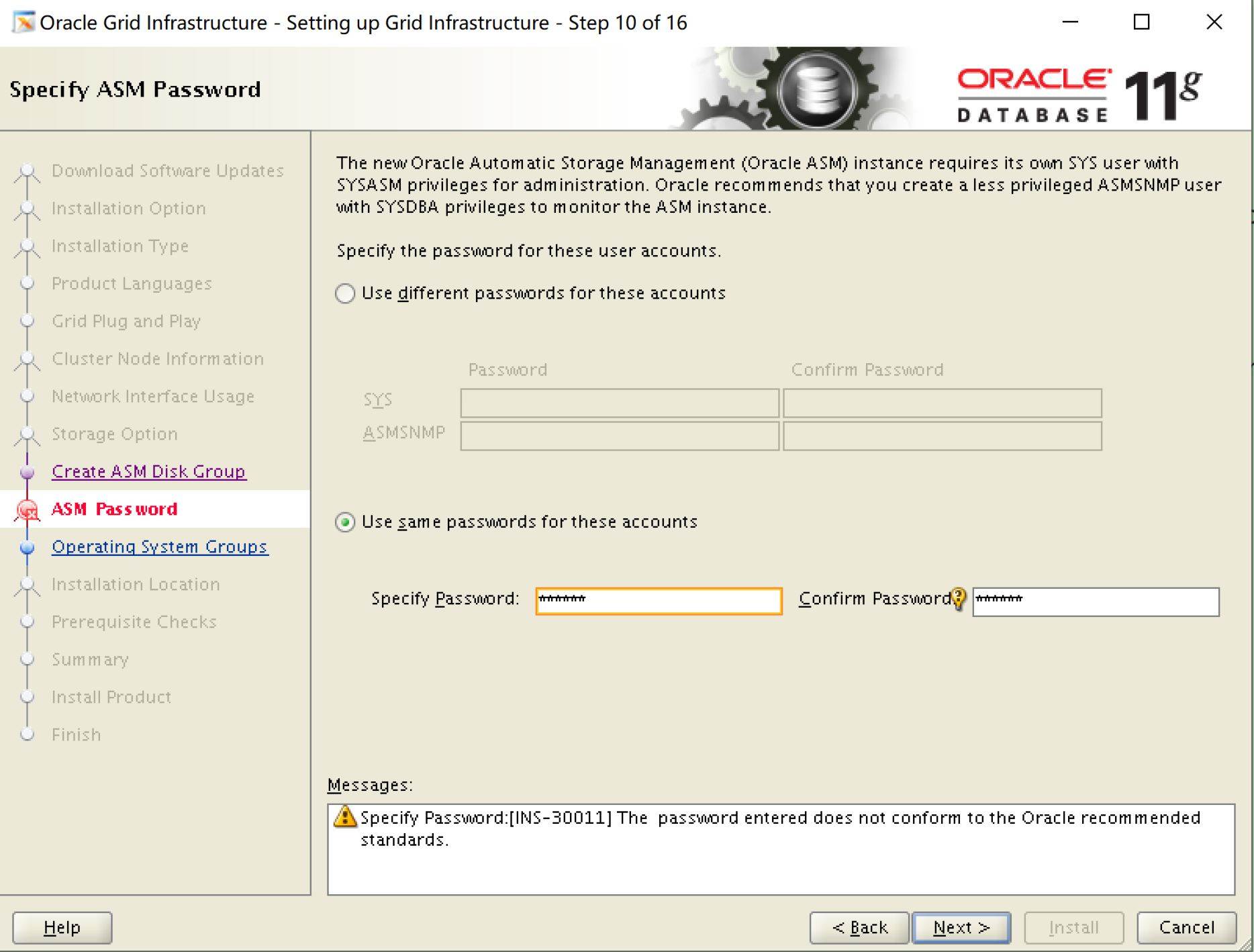
Task: Click the Storage Option step
Action: click(x=115, y=434)
